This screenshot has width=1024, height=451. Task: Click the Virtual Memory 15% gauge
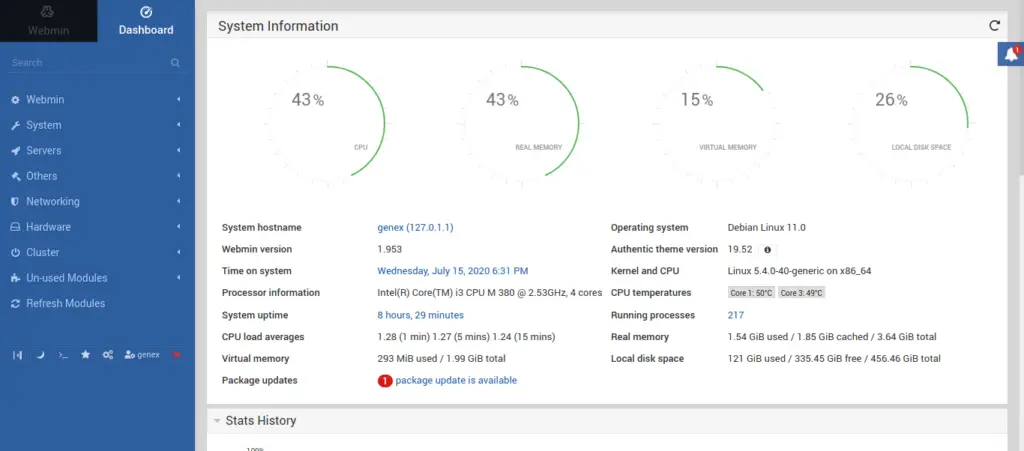tap(714, 123)
